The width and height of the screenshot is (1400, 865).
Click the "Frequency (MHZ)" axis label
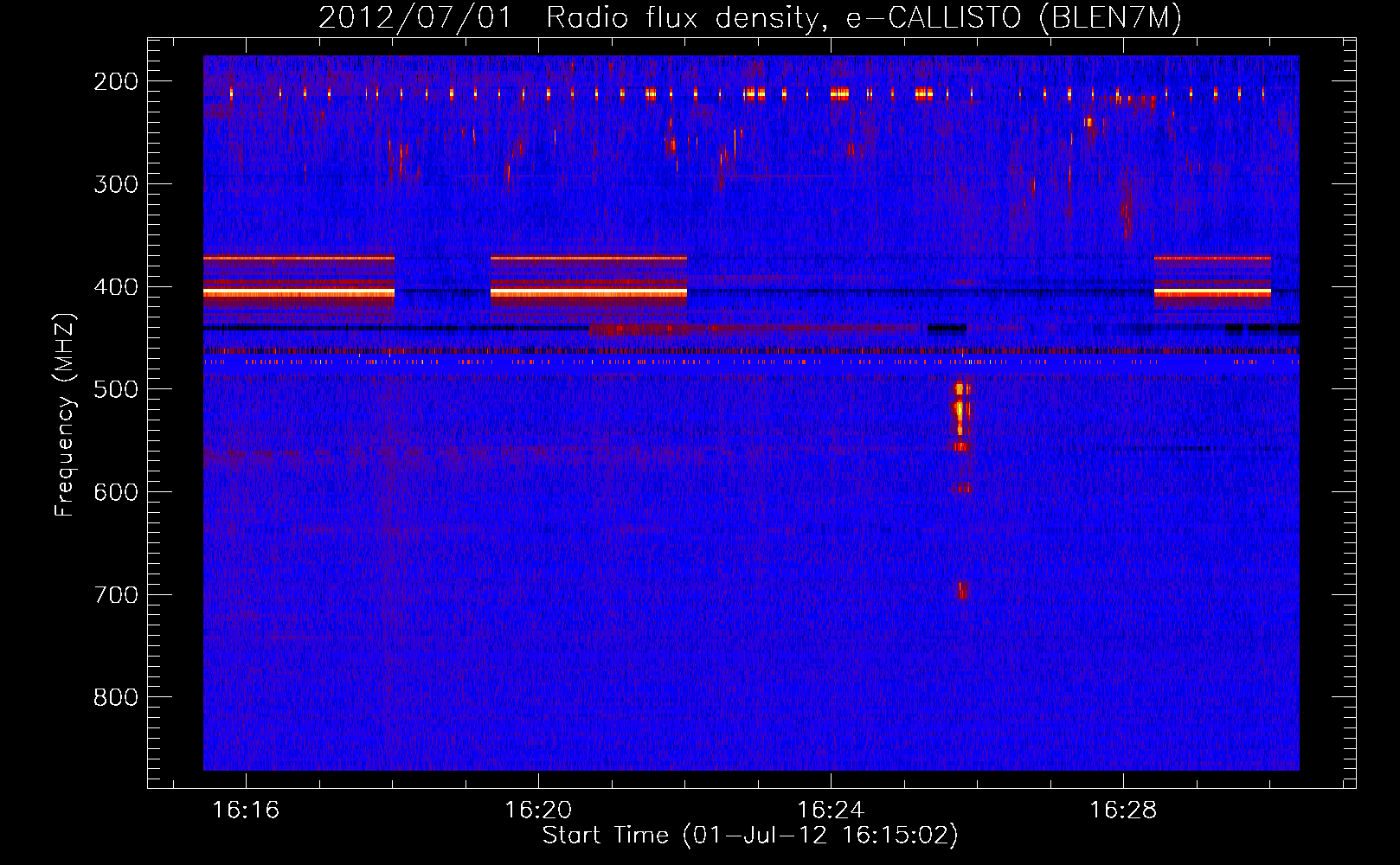(x=65, y=415)
